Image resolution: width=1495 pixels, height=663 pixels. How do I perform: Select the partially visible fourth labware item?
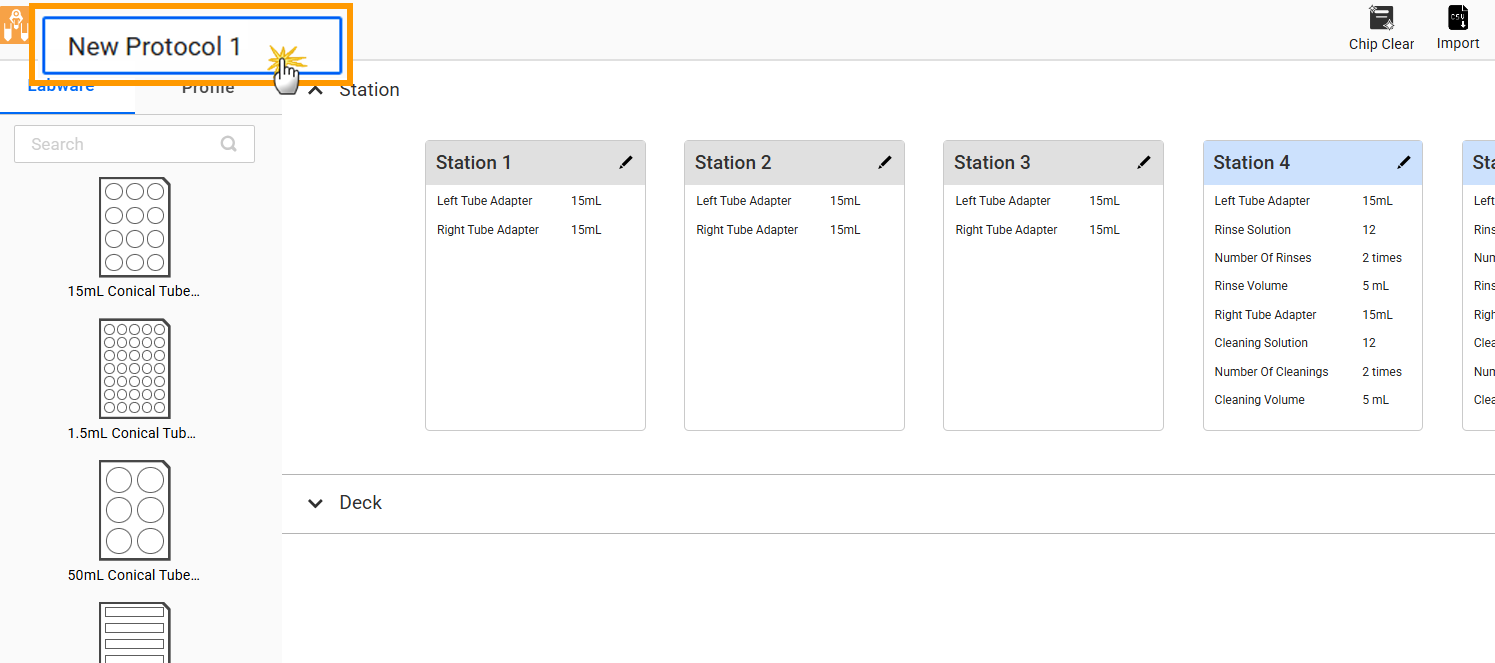(134, 632)
